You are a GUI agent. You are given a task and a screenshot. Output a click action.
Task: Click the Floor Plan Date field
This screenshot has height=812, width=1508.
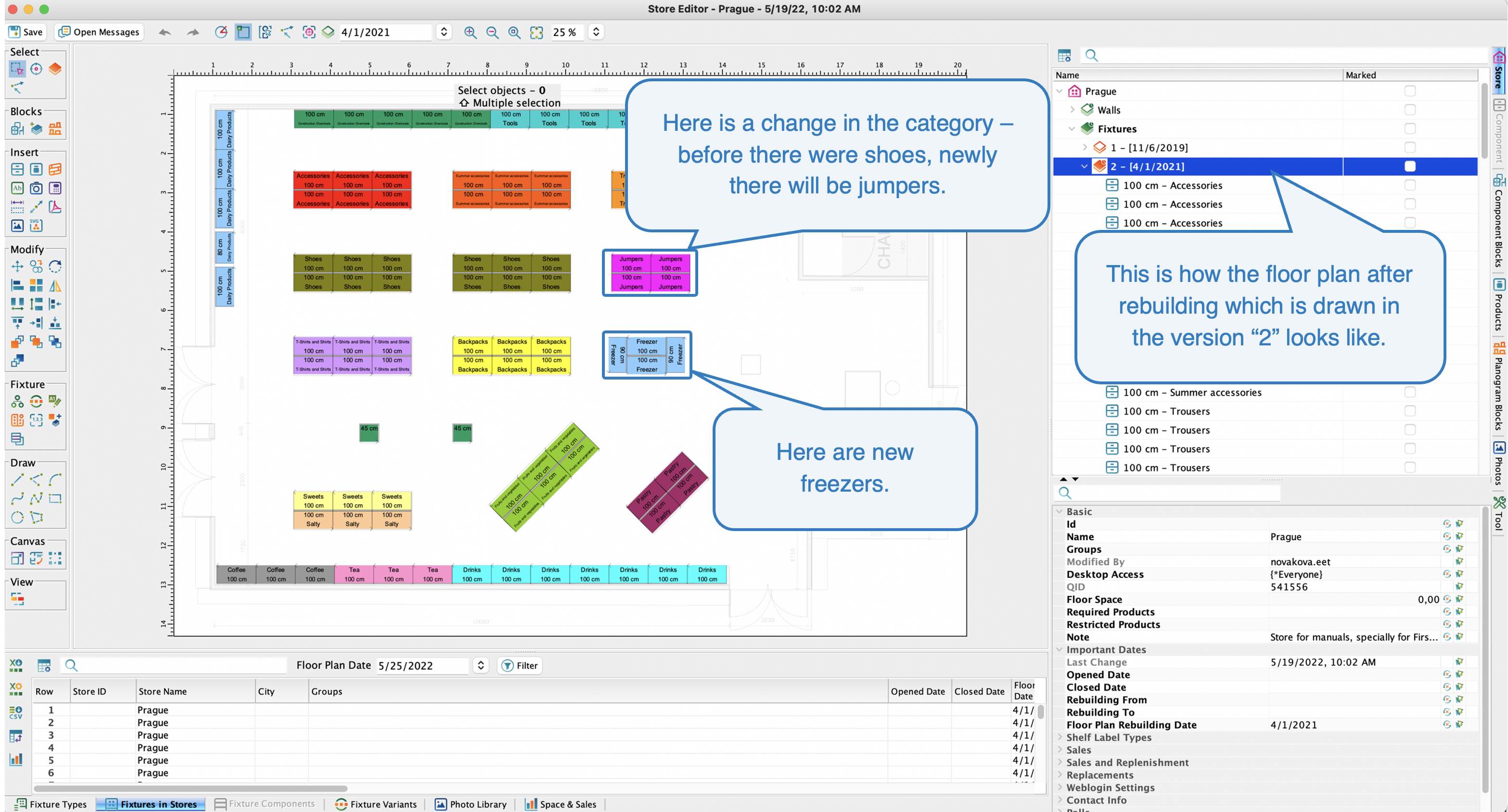tap(422, 666)
